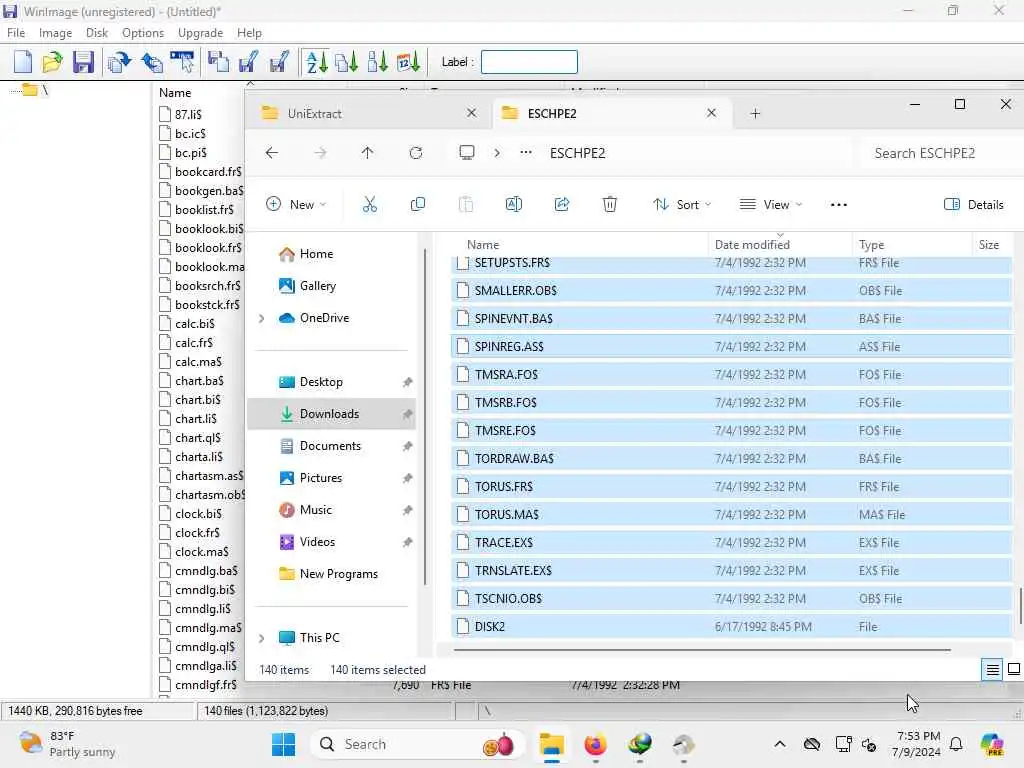Viewport: 1024px width, 768px height.
Task: Open the Image menu in WinImage
Action: [56, 33]
